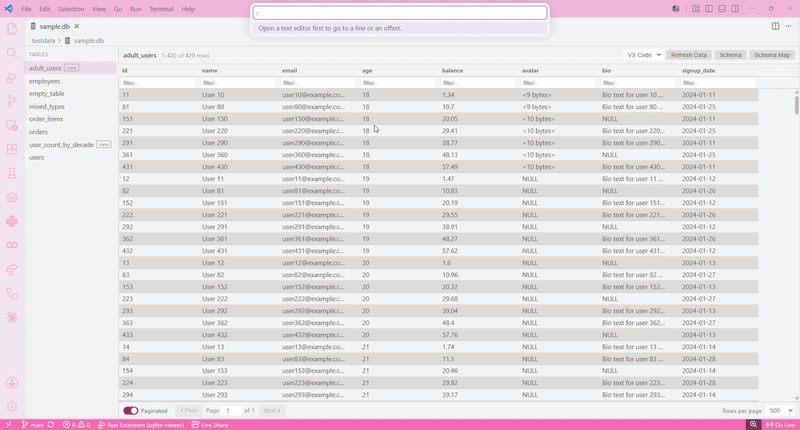
Task: Select the mixed_types table in sidebar
Action: point(70,107)
